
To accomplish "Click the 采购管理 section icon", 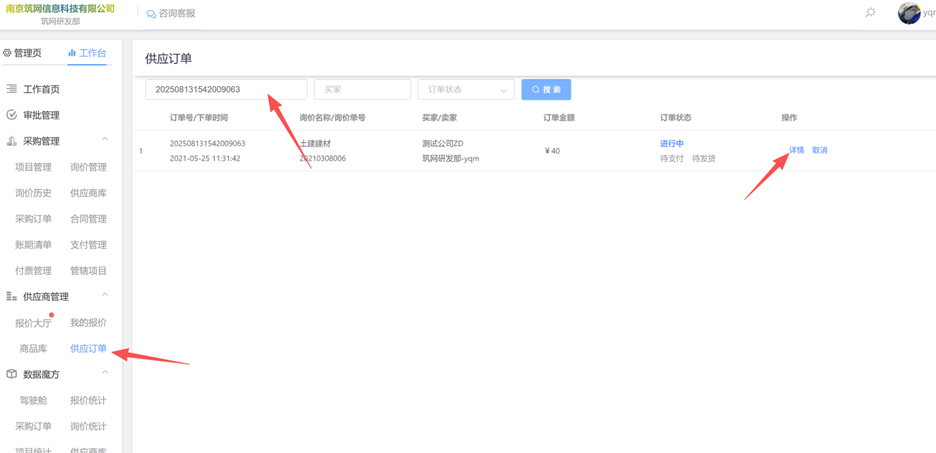I will point(12,141).
